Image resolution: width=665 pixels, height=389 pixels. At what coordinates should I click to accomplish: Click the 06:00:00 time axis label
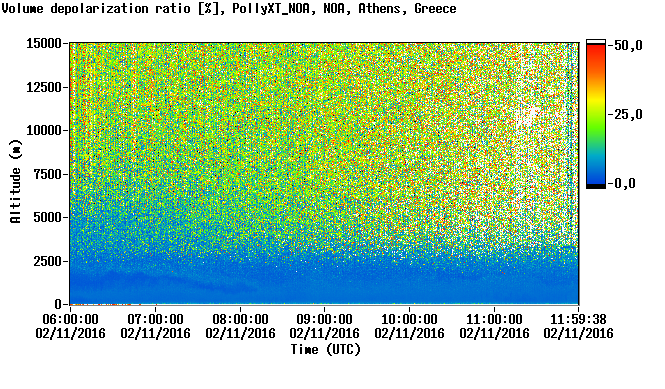point(70,319)
